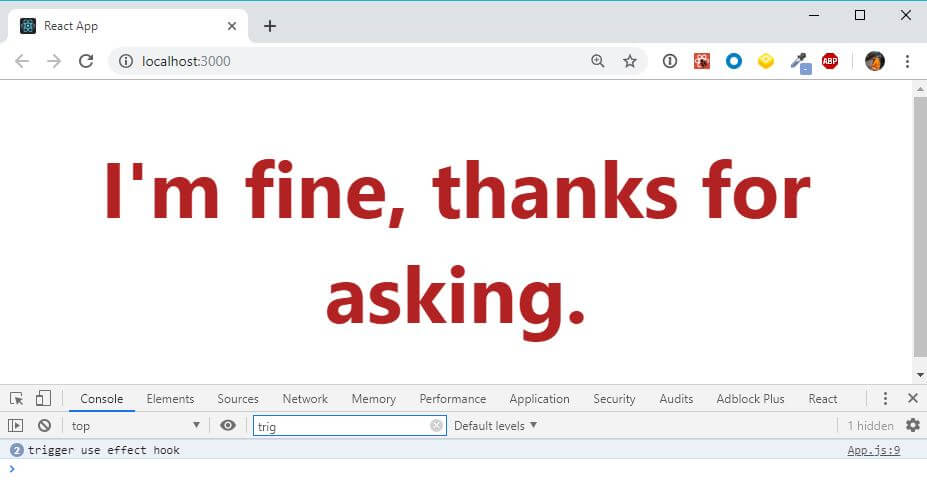Switch to the Security tab
Screen dimensions: 927x485
click(x=614, y=399)
